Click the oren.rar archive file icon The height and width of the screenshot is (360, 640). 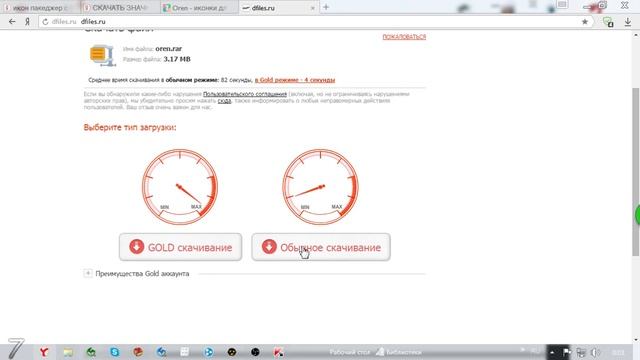[x=102, y=55]
